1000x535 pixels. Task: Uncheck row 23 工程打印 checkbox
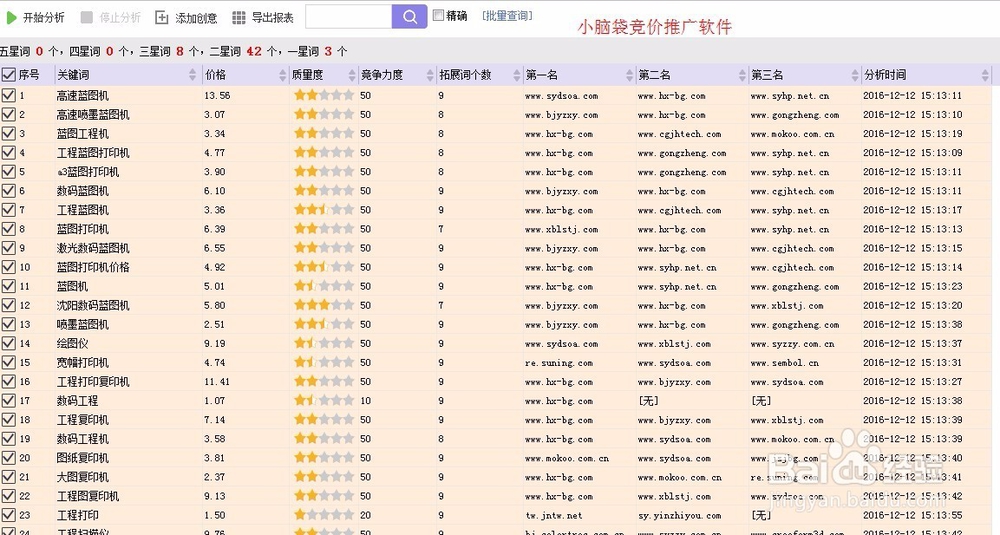[x=8, y=515]
